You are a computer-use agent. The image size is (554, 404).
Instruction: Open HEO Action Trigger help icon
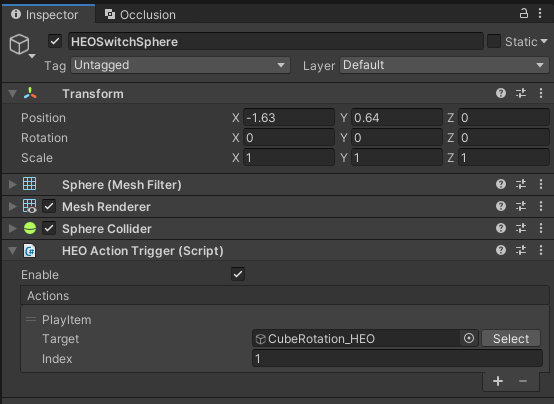[x=501, y=251]
